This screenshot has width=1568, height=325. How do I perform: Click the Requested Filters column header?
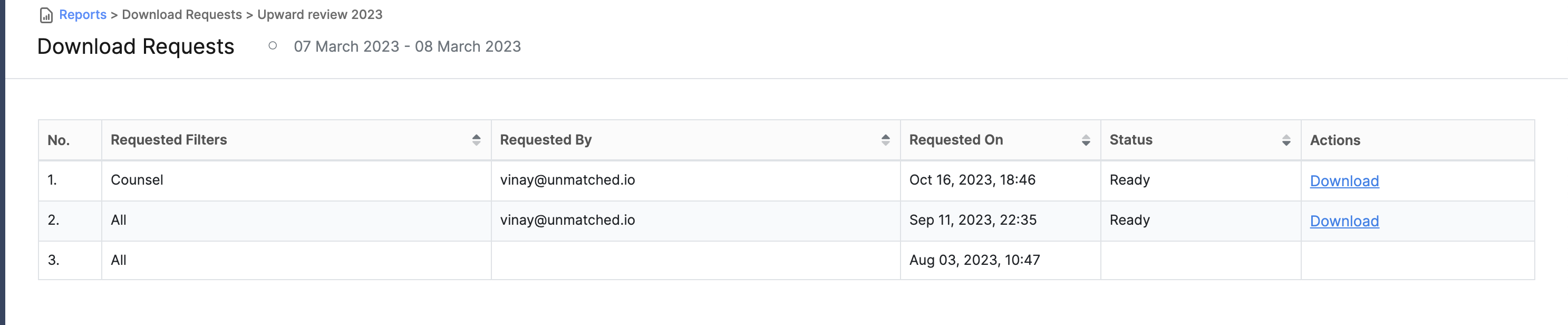pyautogui.click(x=169, y=140)
